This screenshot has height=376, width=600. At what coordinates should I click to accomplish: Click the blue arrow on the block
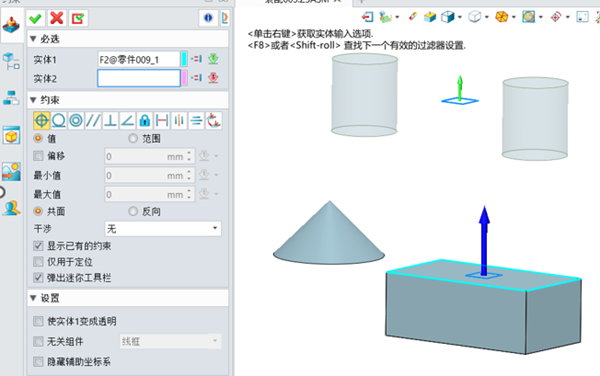(484, 240)
